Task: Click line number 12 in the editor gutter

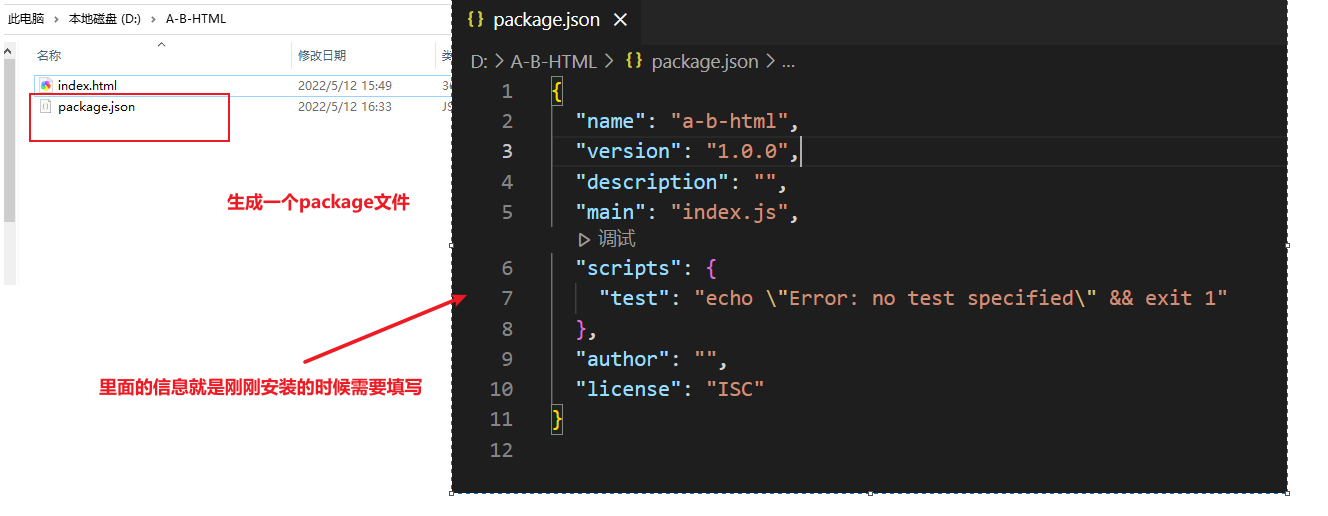Action: [501, 450]
